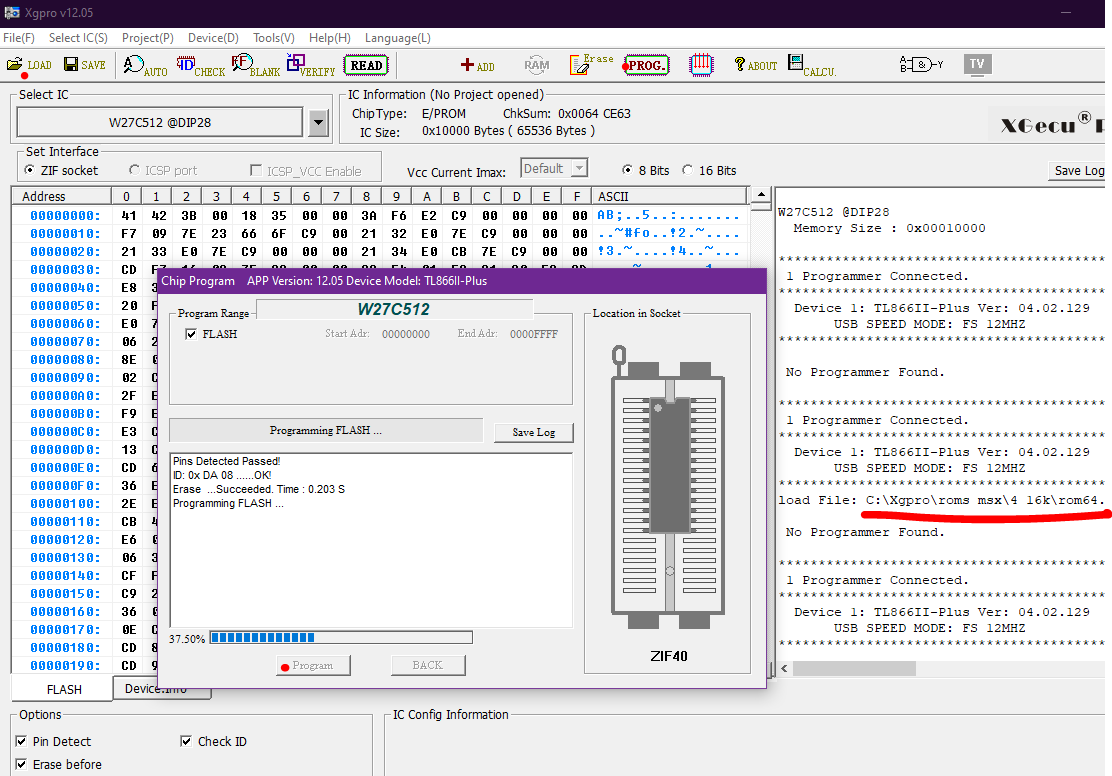
Task: Expand the Select IC dropdown arrow
Action: [318, 123]
